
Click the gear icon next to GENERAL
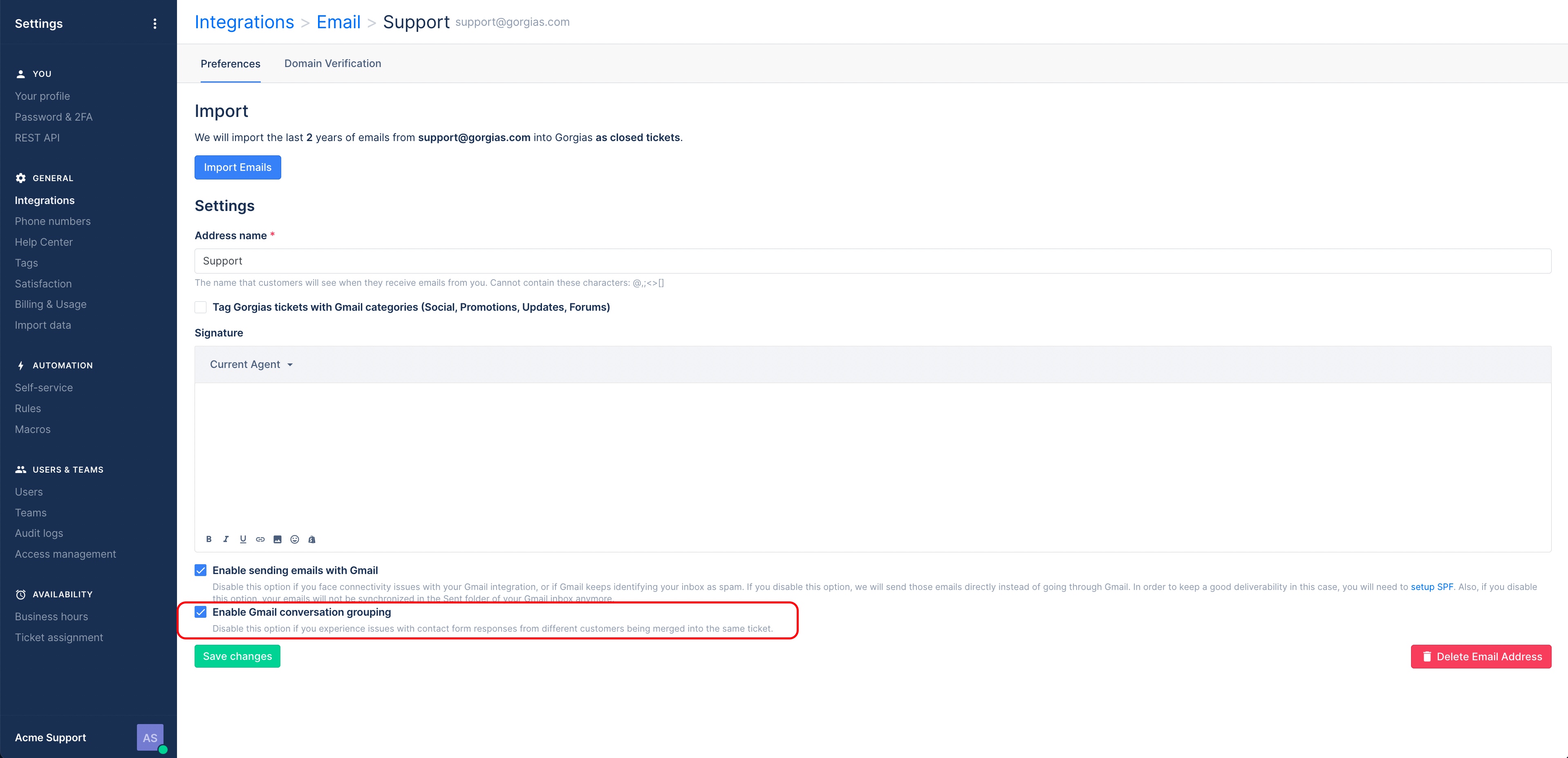tap(21, 178)
